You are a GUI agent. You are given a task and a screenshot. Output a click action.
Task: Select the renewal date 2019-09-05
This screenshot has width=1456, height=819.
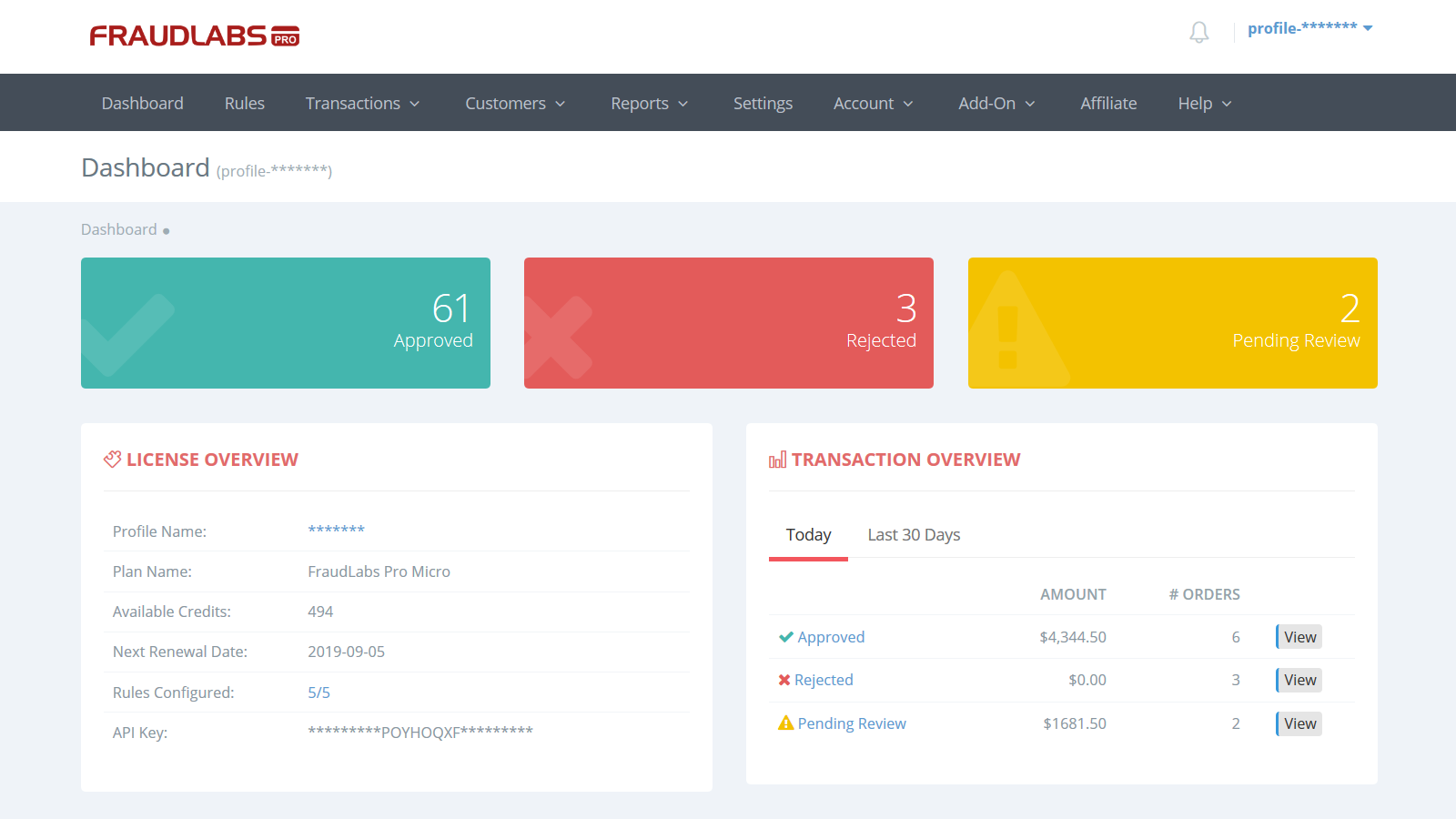coord(346,652)
